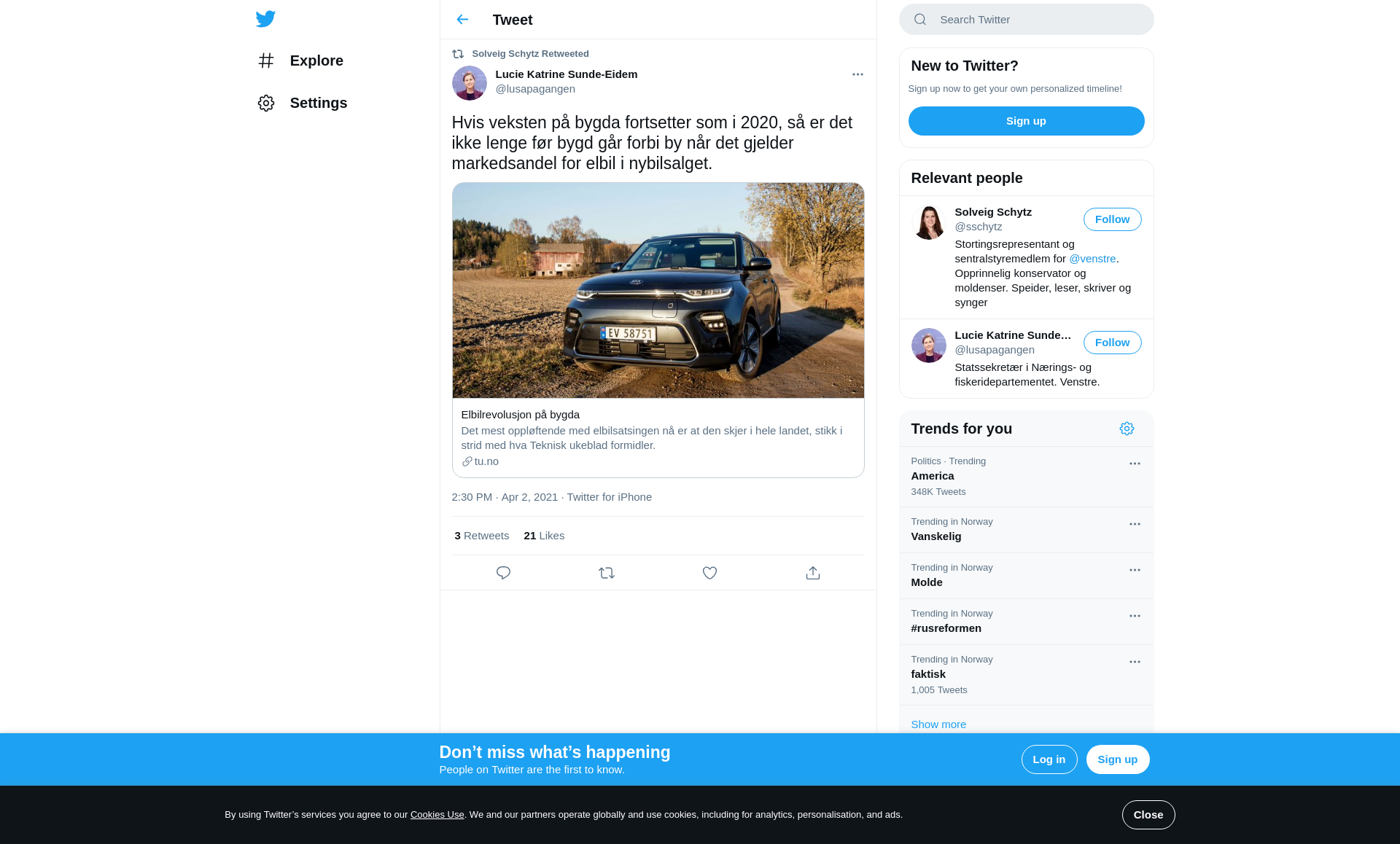Open the Kia car article image
This screenshot has height=844, width=1400.
pyautogui.click(x=658, y=290)
